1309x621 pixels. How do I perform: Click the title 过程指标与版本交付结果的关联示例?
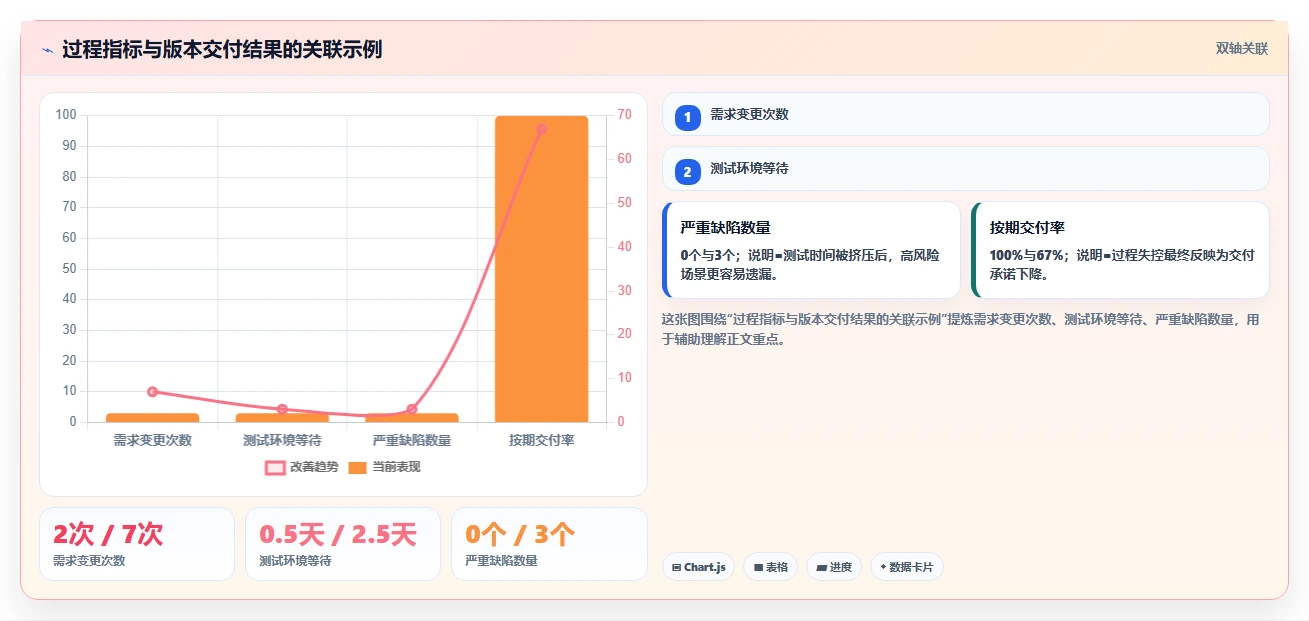(x=222, y=49)
